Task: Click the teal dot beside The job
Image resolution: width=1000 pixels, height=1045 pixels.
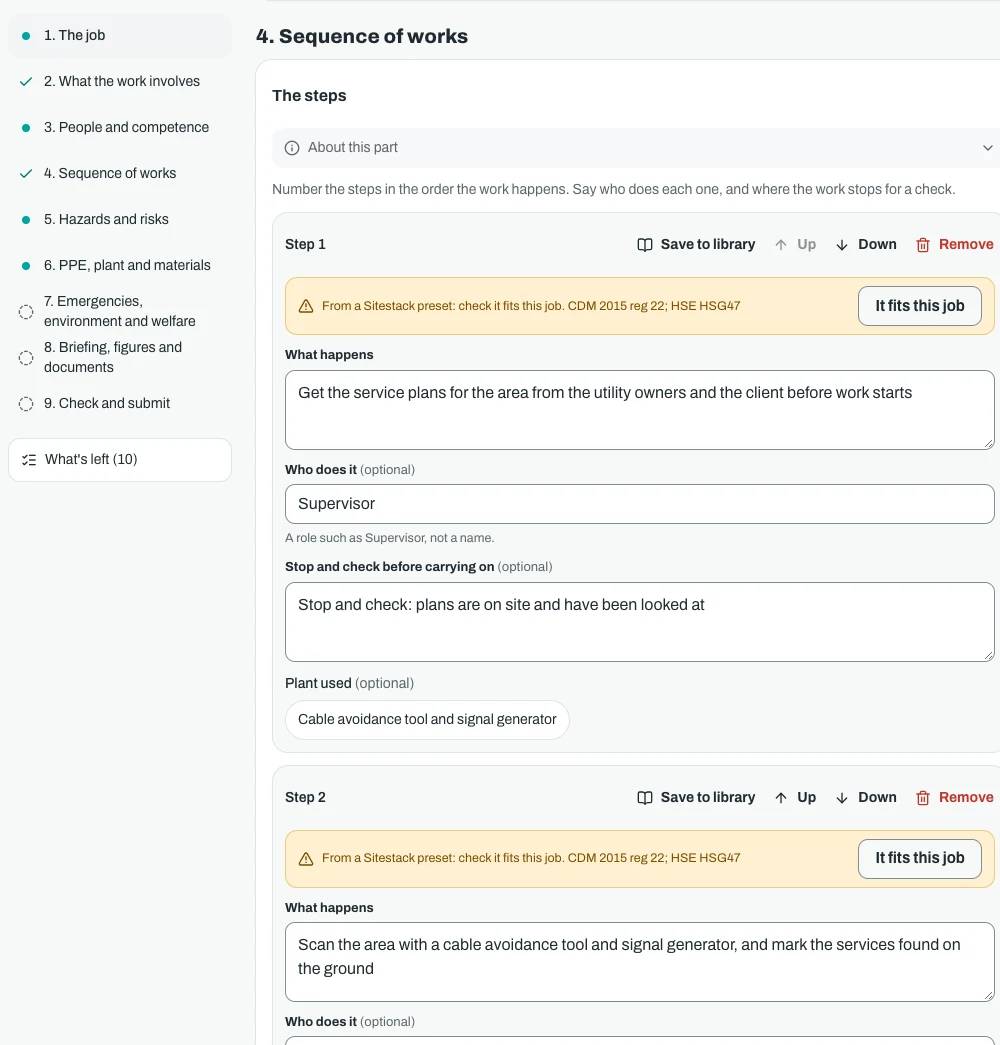Action: 26,35
